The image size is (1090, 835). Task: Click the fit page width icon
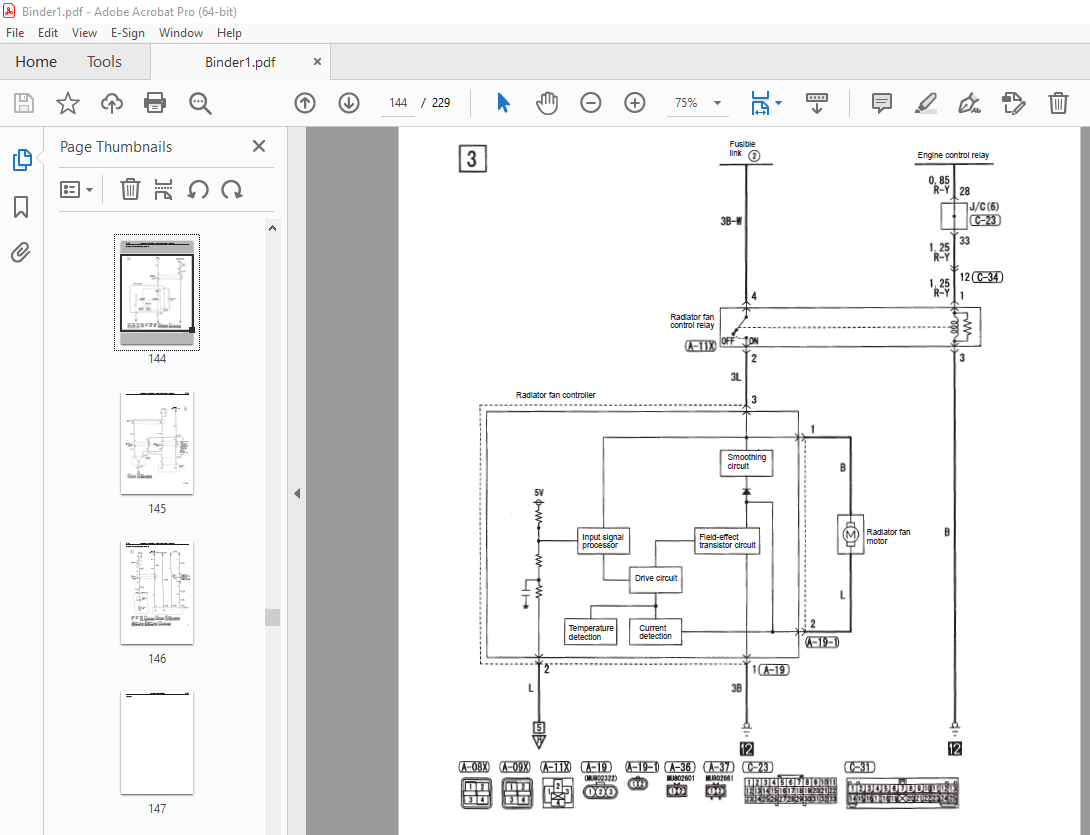point(760,103)
